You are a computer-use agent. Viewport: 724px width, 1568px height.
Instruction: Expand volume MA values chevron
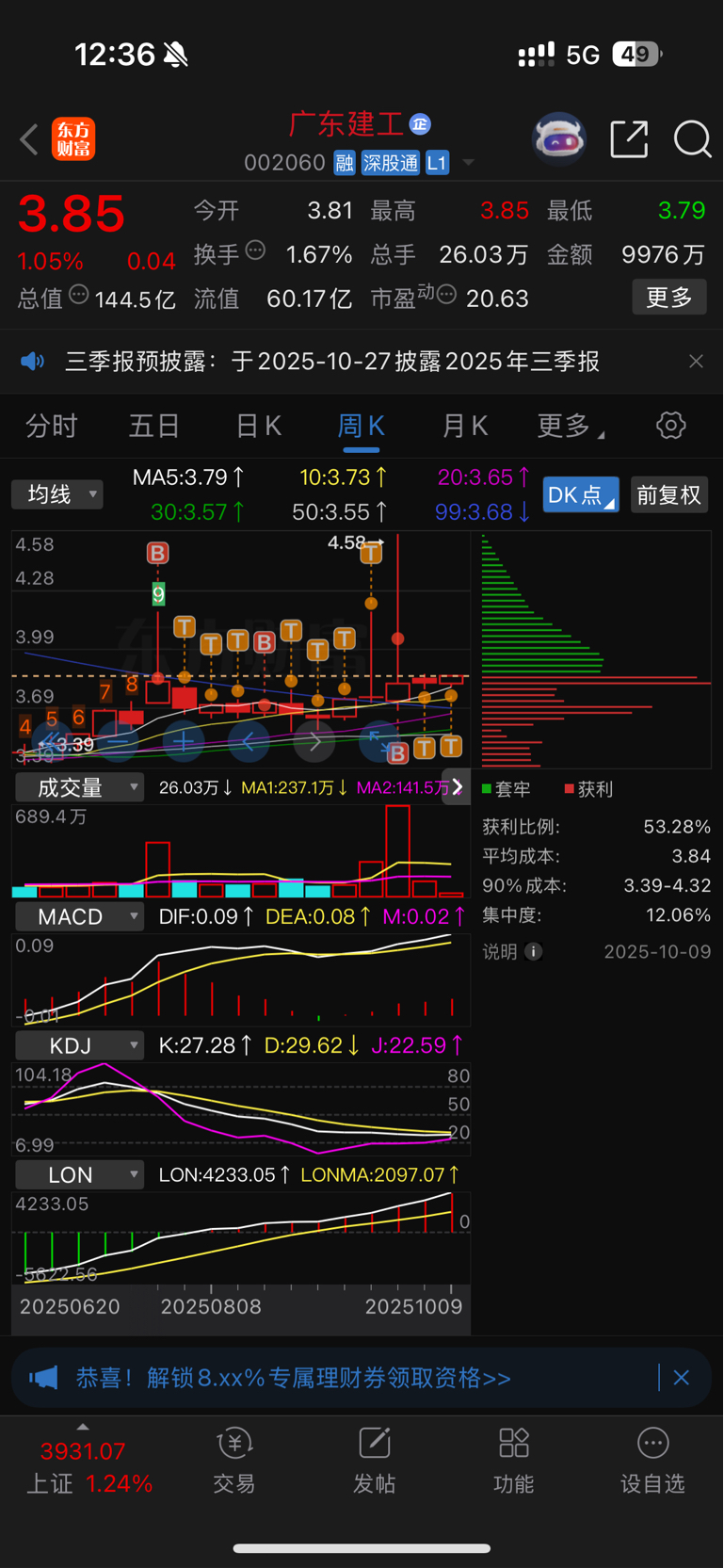[x=457, y=787]
